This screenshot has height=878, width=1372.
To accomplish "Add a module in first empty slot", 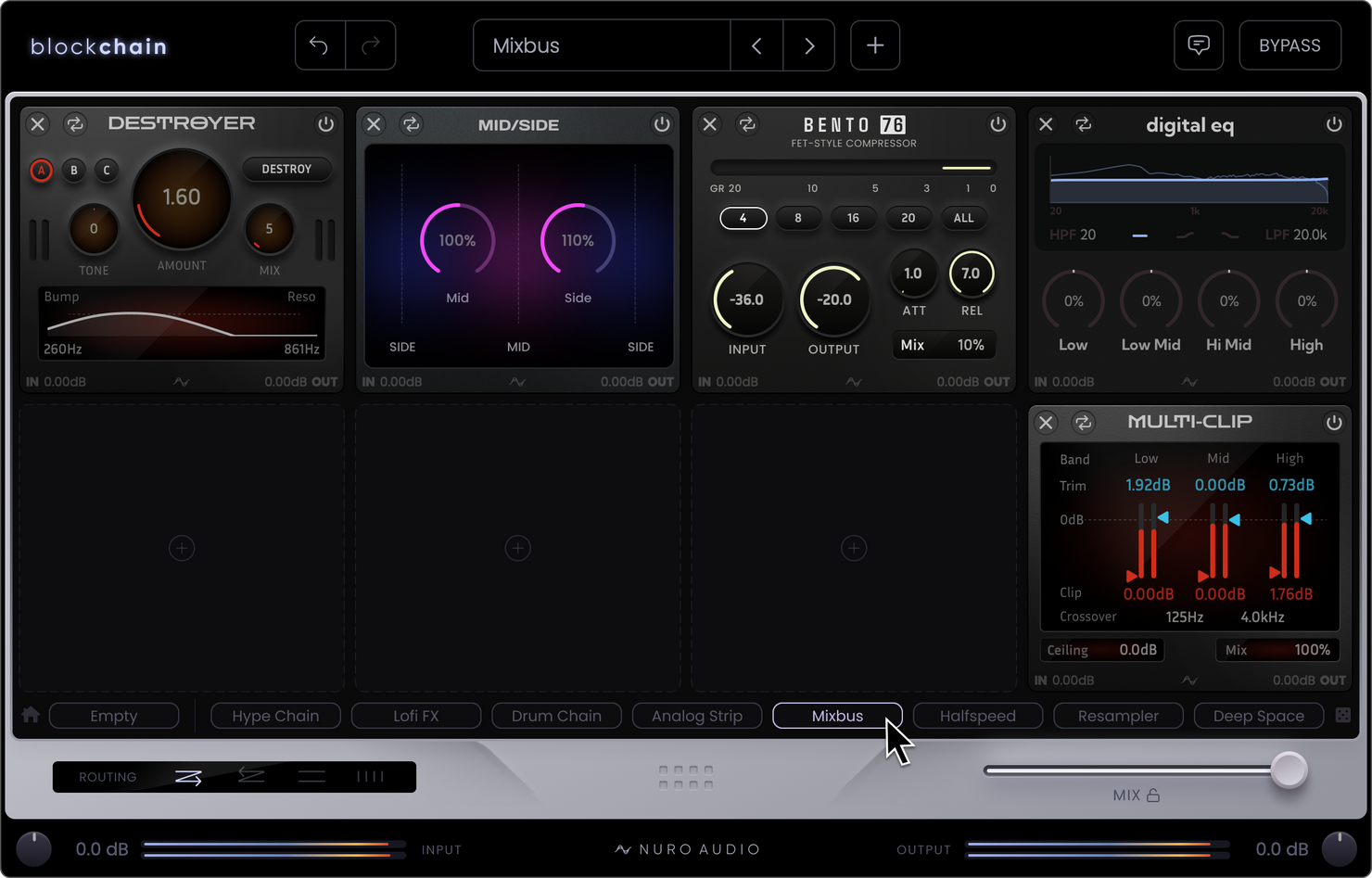I will click(x=182, y=549).
